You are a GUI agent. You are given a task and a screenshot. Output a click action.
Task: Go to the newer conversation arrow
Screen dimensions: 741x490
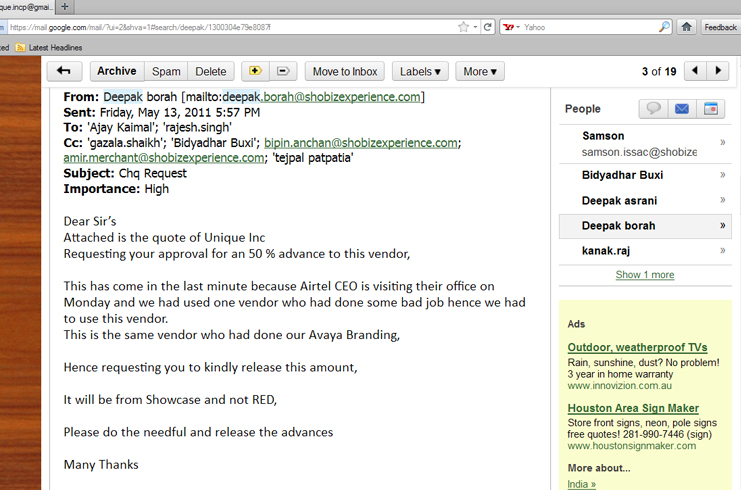(x=696, y=71)
